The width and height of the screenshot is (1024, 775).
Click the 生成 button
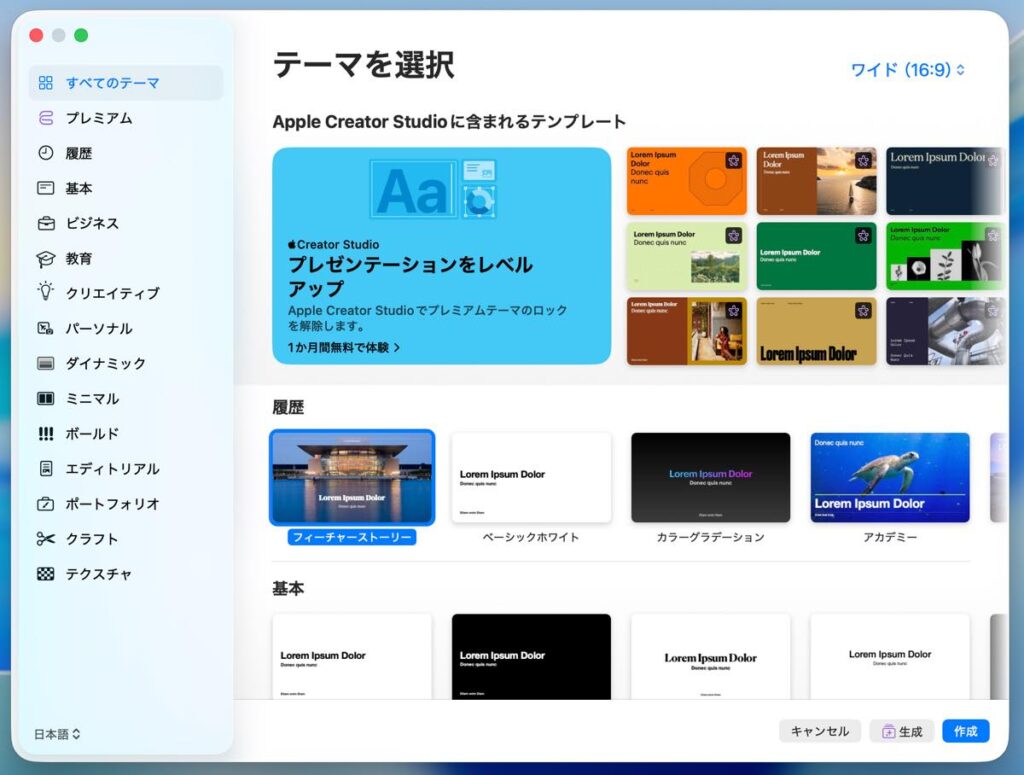pos(902,731)
